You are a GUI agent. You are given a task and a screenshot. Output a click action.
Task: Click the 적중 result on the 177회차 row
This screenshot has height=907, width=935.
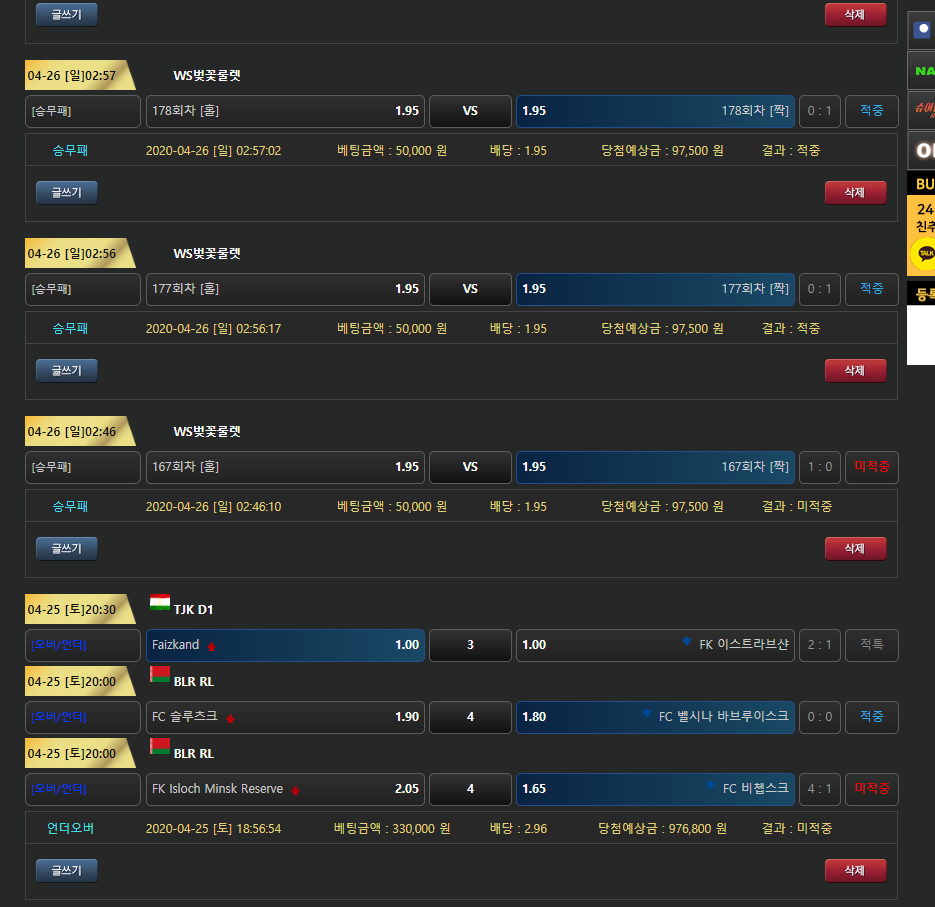[x=871, y=289]
